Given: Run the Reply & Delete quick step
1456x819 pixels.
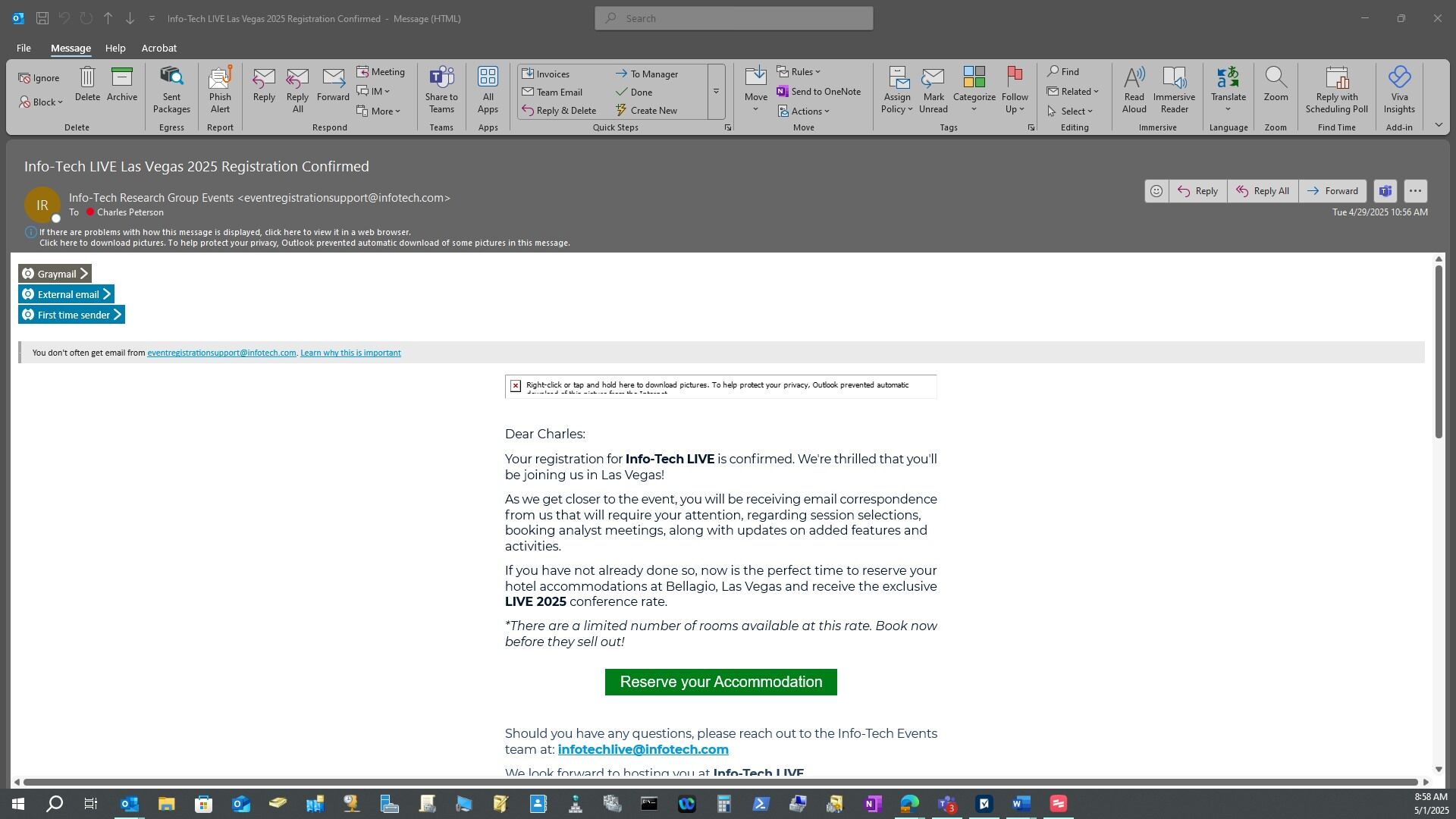Looking at the screenshot, I should (560, 110).
